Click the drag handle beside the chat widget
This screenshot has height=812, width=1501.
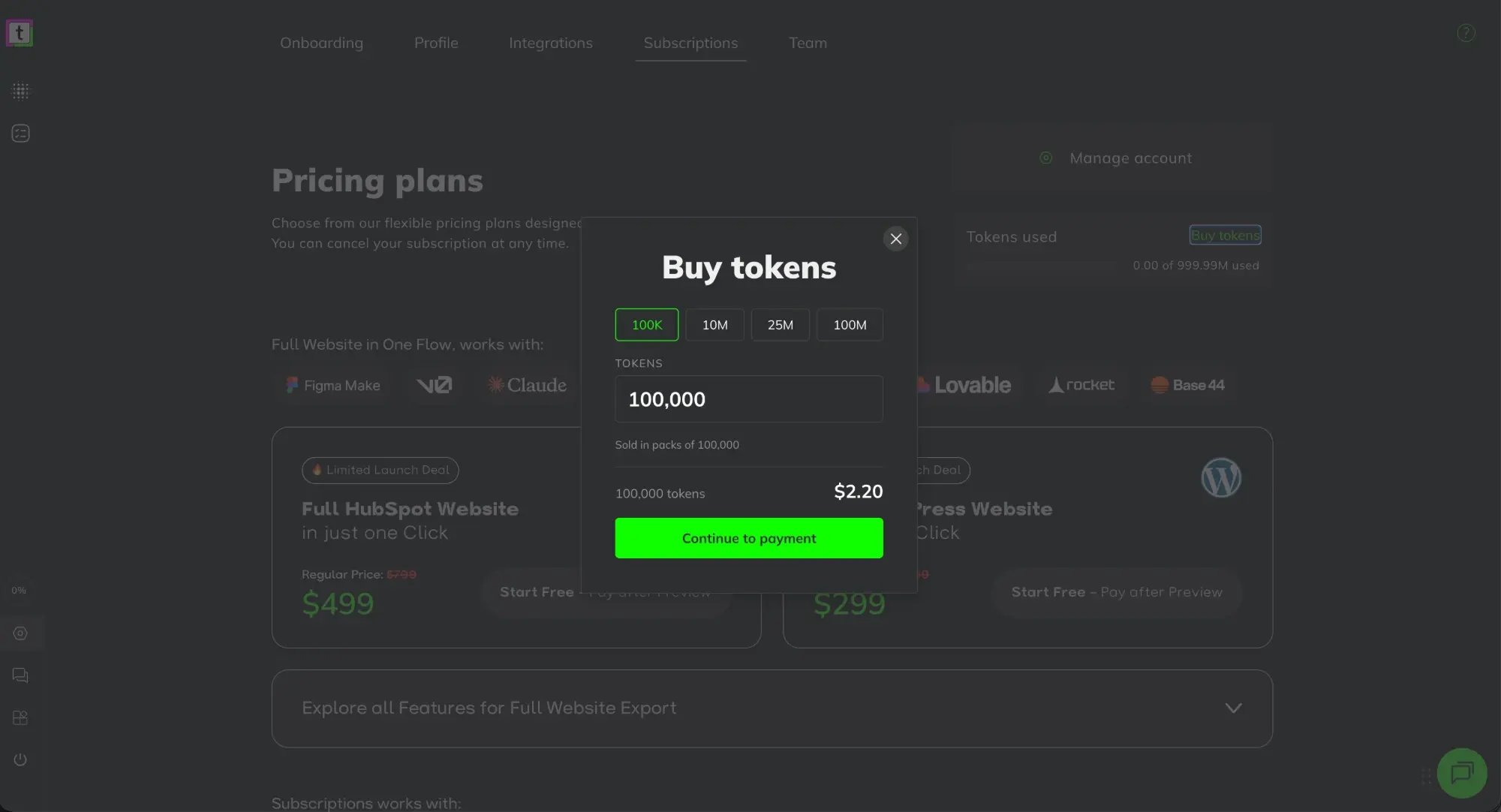tap(1426, 776)
